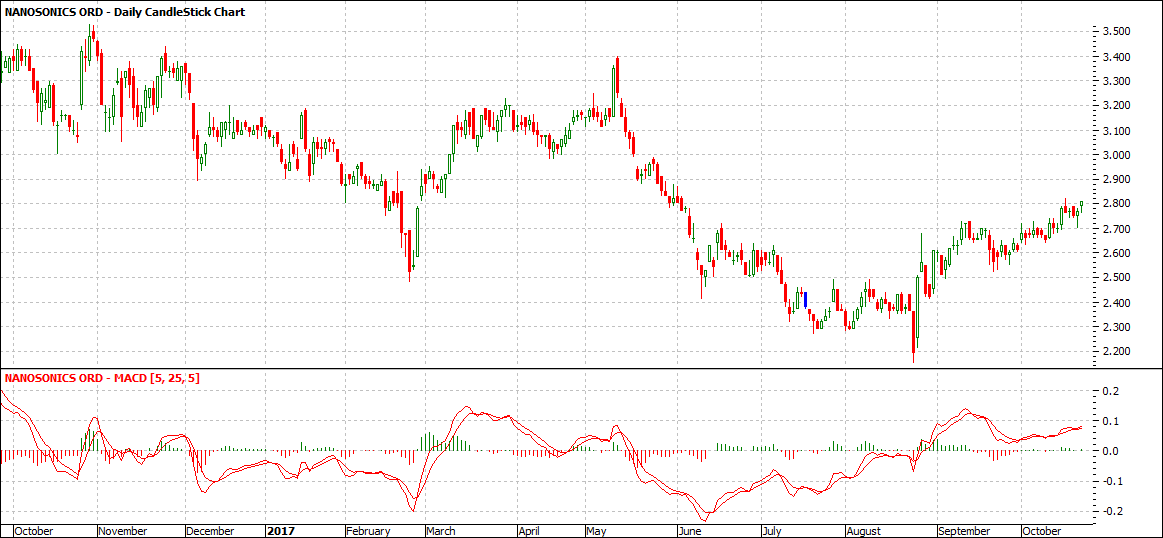Click the first October label on the time axis
The image size is (1163, 538).
[x=35, y=531]
